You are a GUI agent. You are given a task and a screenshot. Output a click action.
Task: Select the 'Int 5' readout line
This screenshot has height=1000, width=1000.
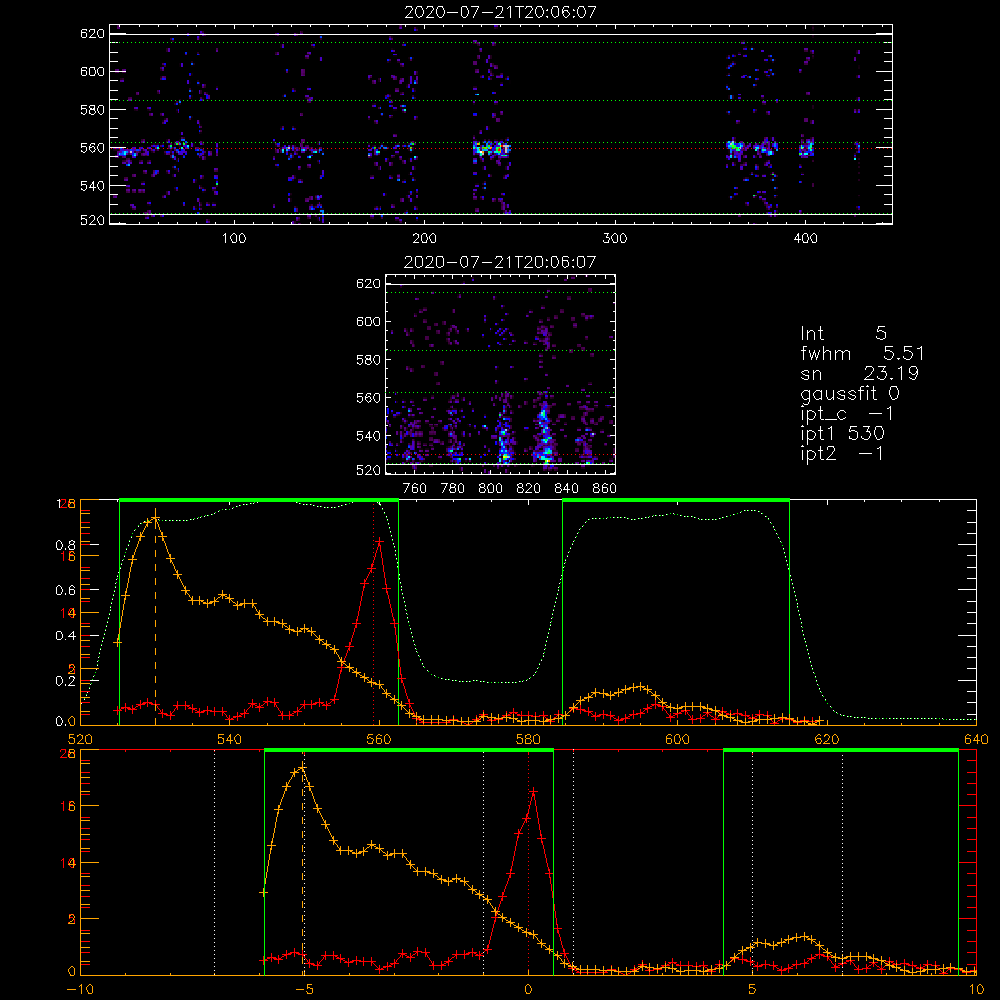[x=843, y=333]
